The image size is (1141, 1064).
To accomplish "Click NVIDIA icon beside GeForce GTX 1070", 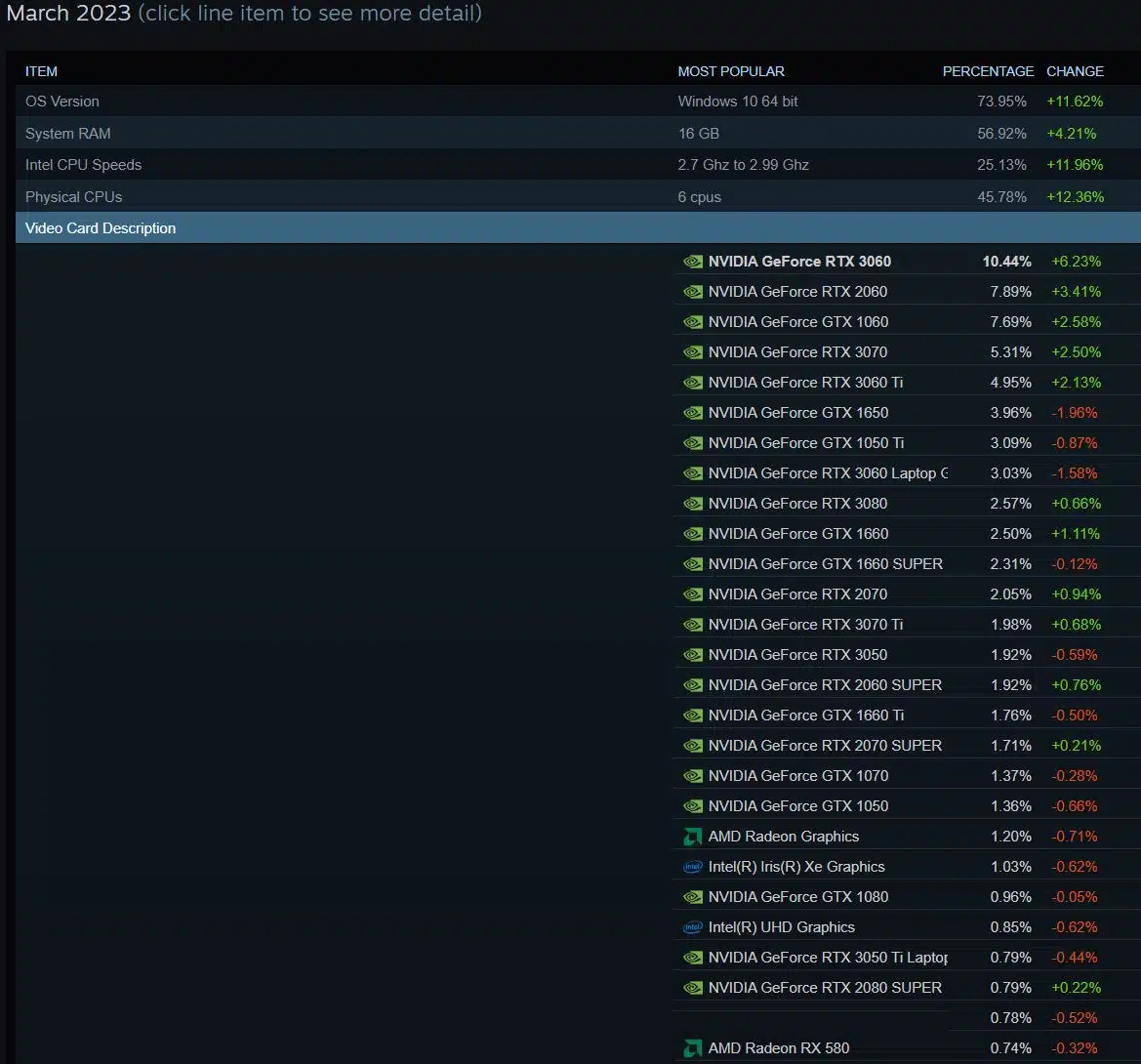I will pos(693,776).
